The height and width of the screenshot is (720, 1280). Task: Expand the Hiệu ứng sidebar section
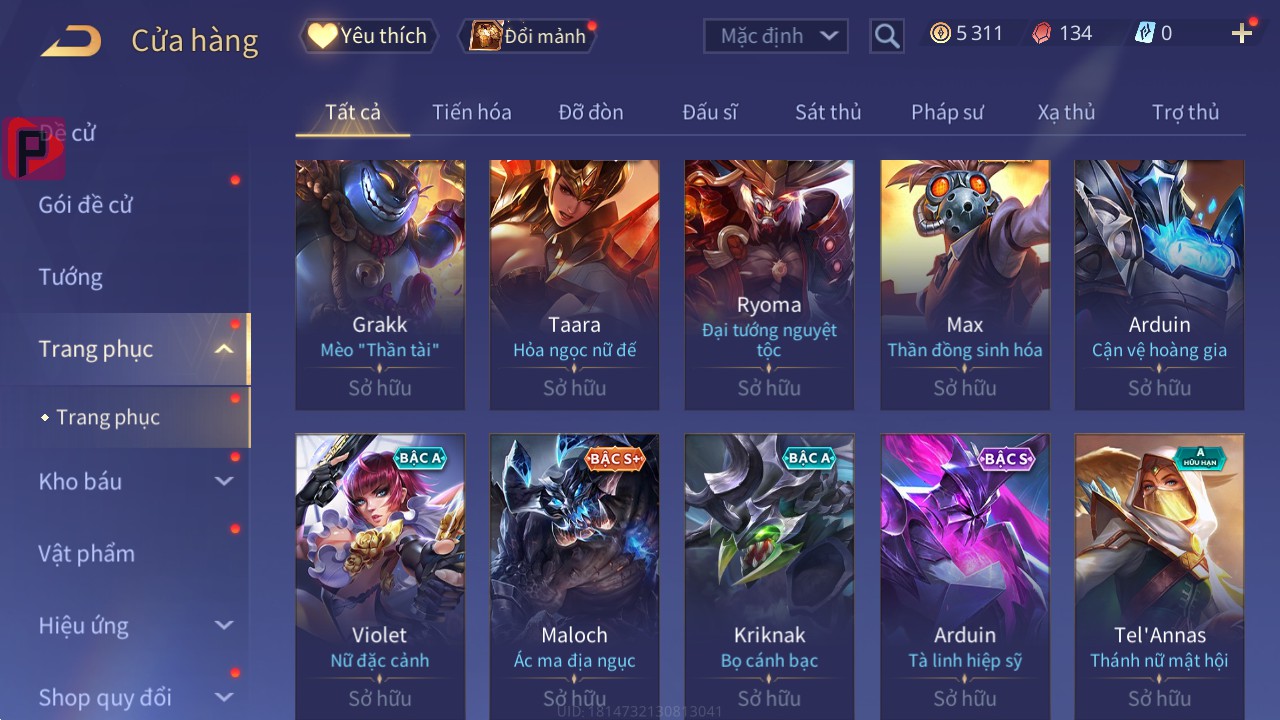pyautogui.click(x=224, y=625)
